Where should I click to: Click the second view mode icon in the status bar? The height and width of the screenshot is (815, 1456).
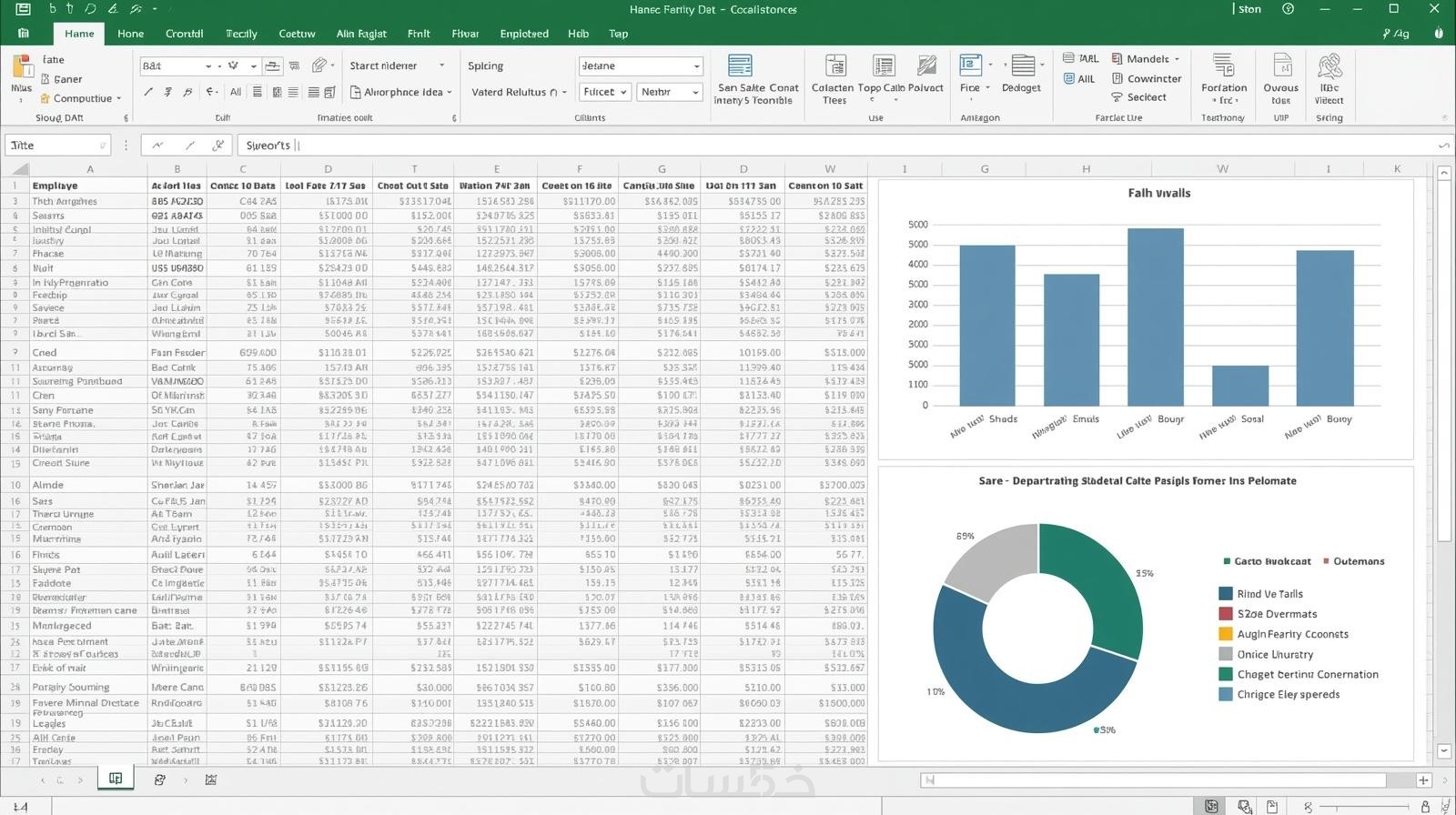(x=1244, y=806)
